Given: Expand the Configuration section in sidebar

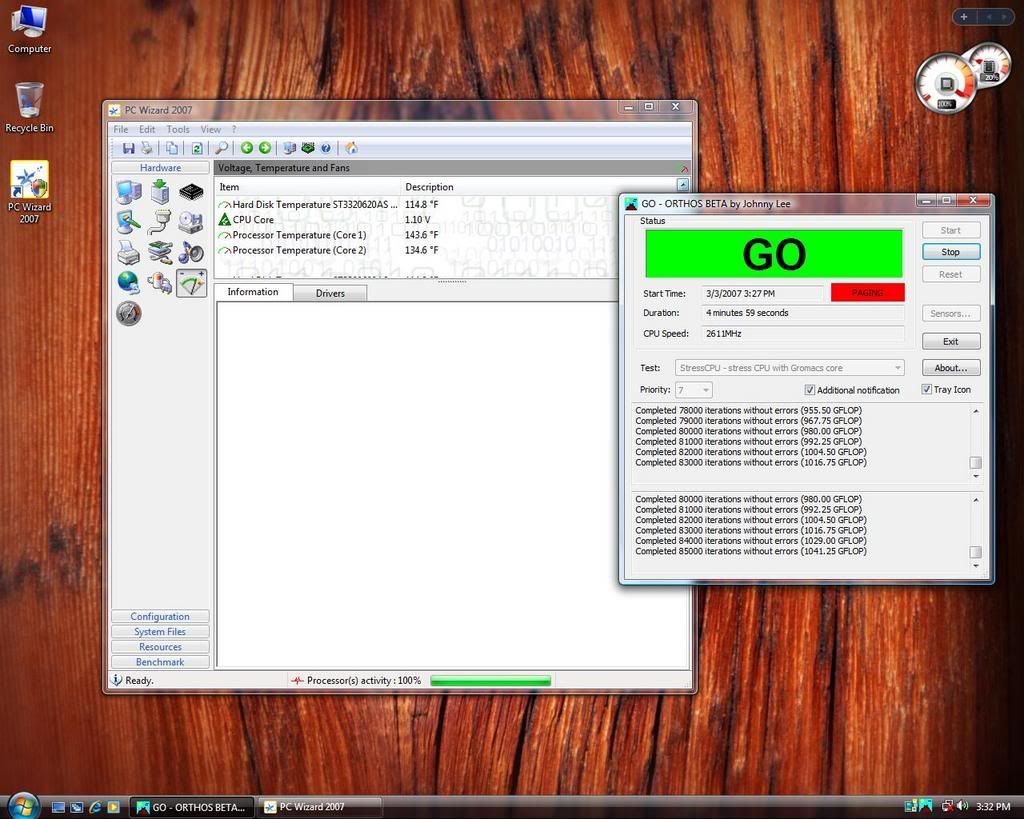Looking at the screenshot, I should pyautogui.click(x=160, y=617).
